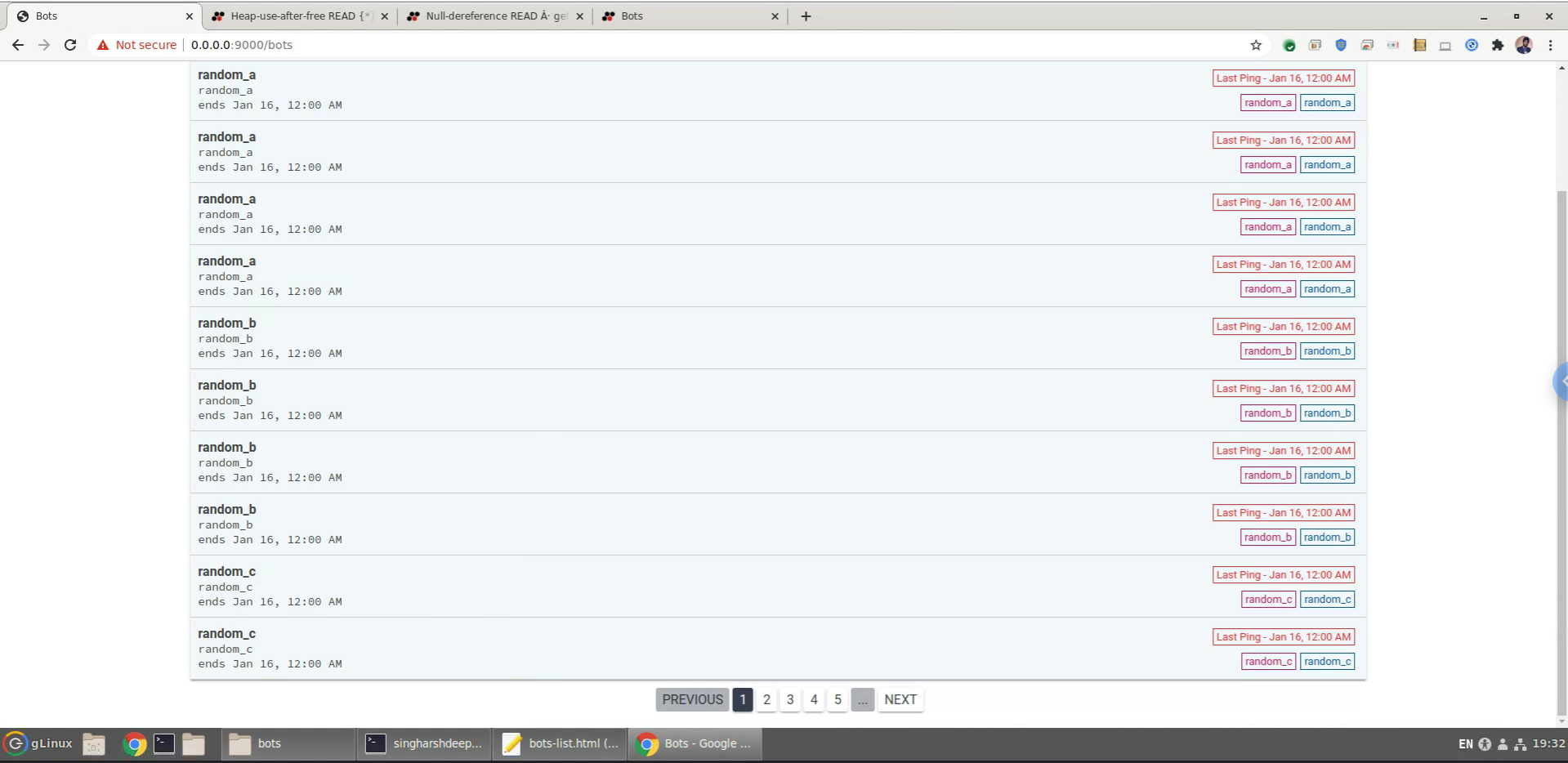Viewport: 1568px width, 763px height.
Task: Click the topmost random_a bot title
Action: pyautogui.click(x=226, y=75)
